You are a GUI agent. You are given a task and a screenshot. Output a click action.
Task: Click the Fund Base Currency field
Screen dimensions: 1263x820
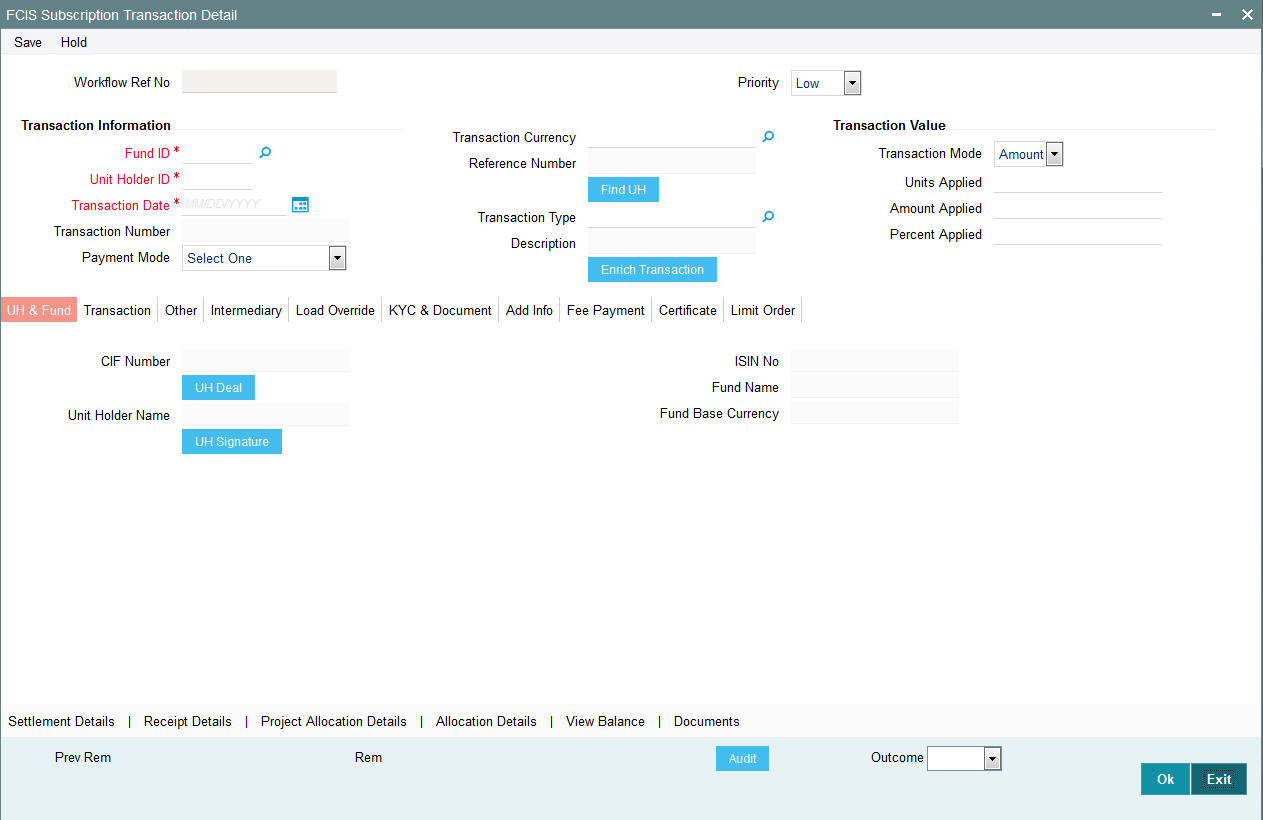click(x=875, y=413)
